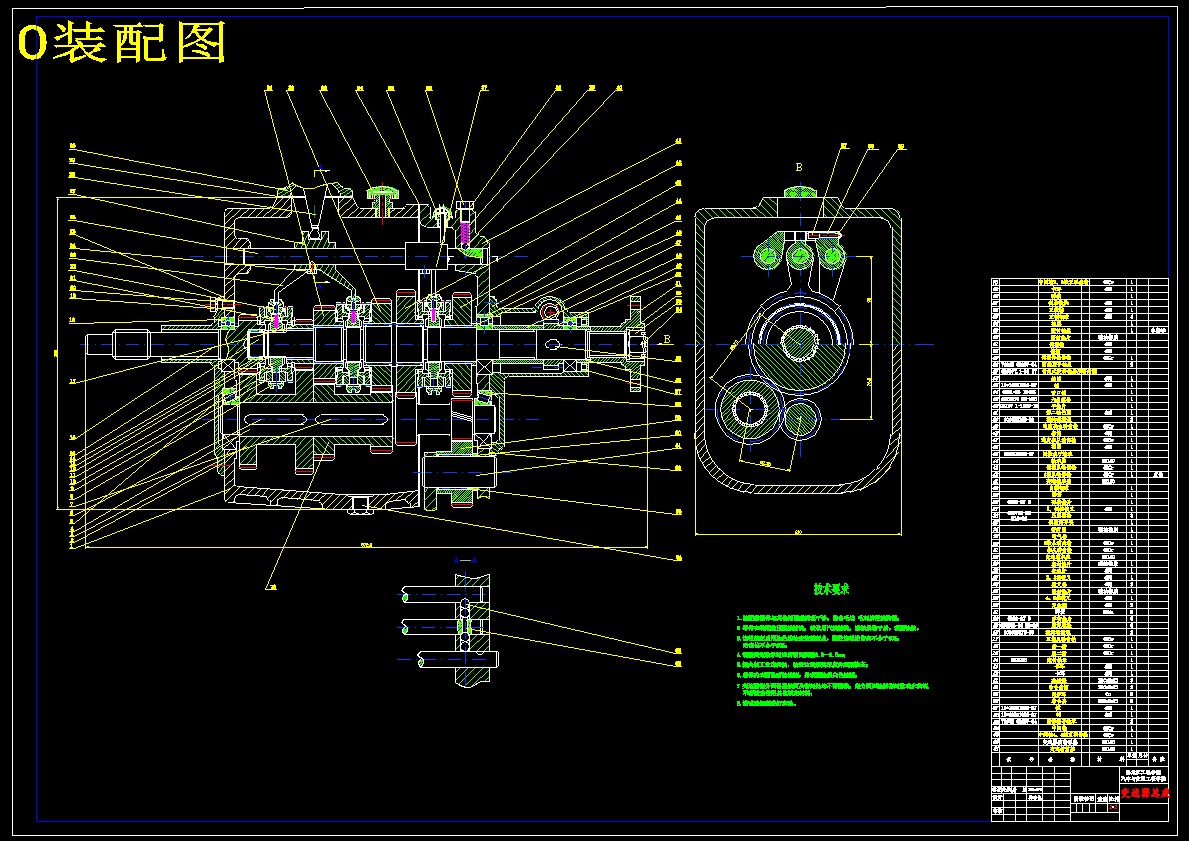Select the green "技术要求" heading
This screenshot has height=841, width=1189.
[x=831, y=589]
